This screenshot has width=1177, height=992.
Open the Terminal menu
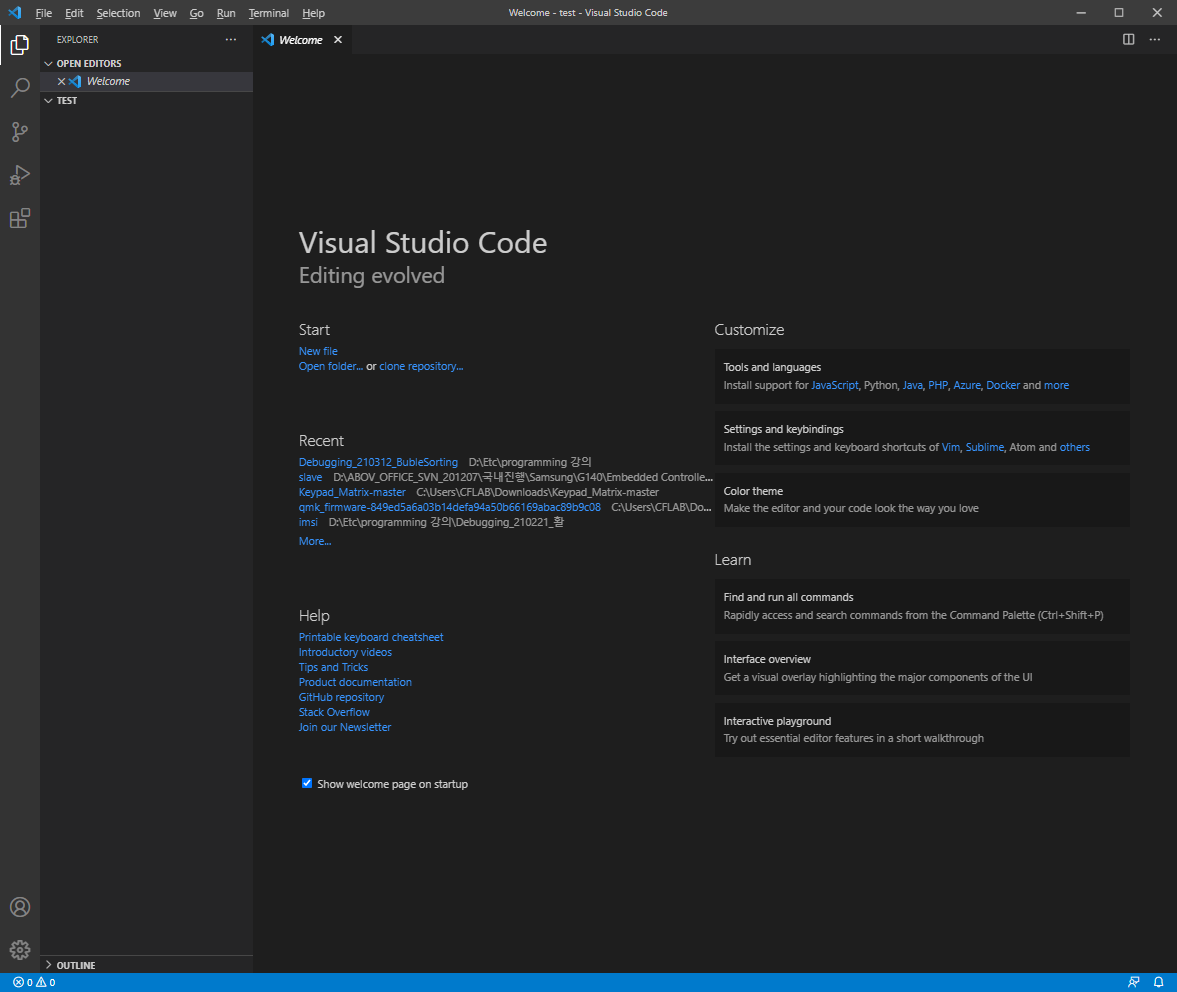[269, 13]
